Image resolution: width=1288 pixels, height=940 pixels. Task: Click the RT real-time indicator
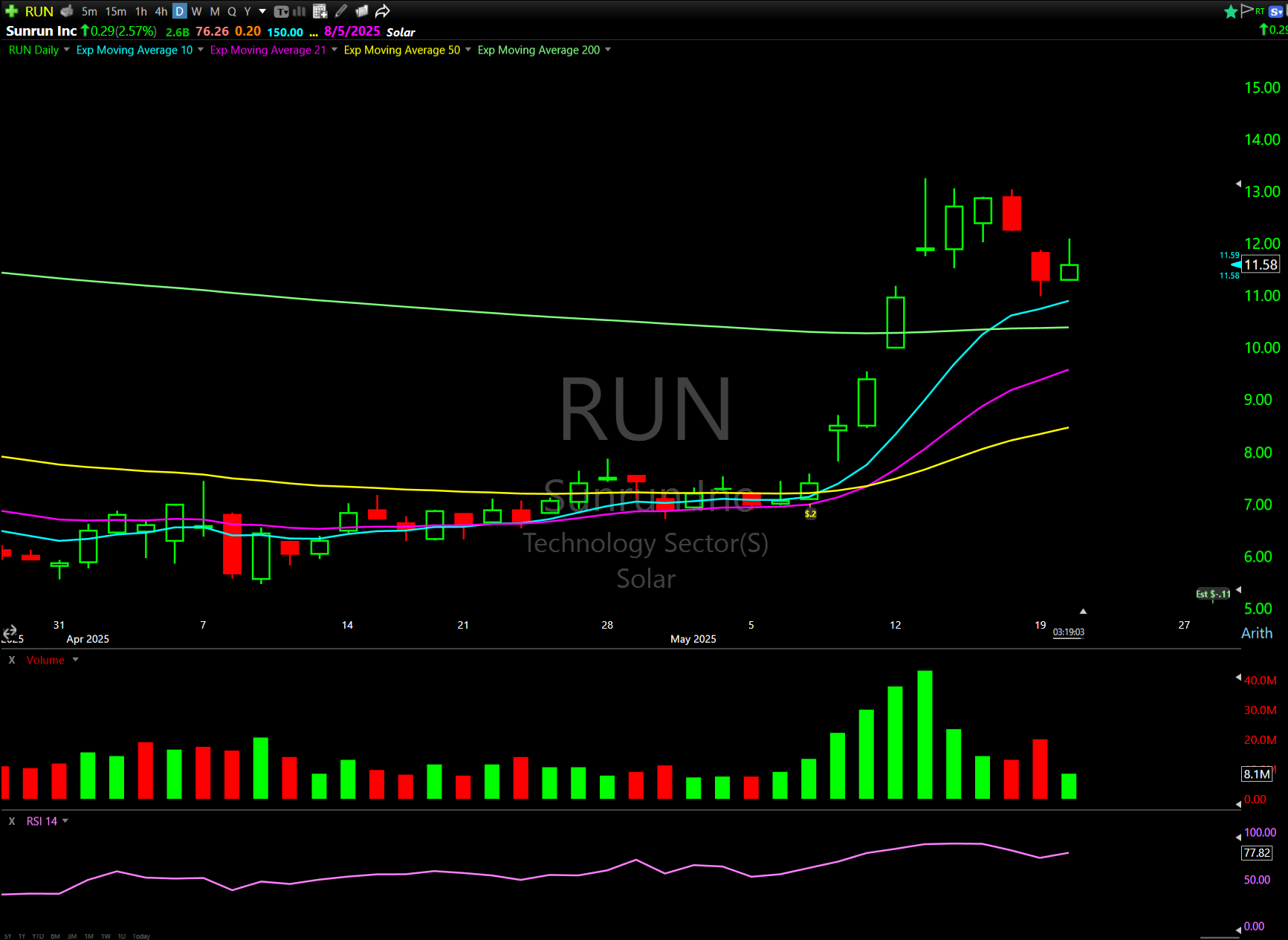tap(1260, 11)
